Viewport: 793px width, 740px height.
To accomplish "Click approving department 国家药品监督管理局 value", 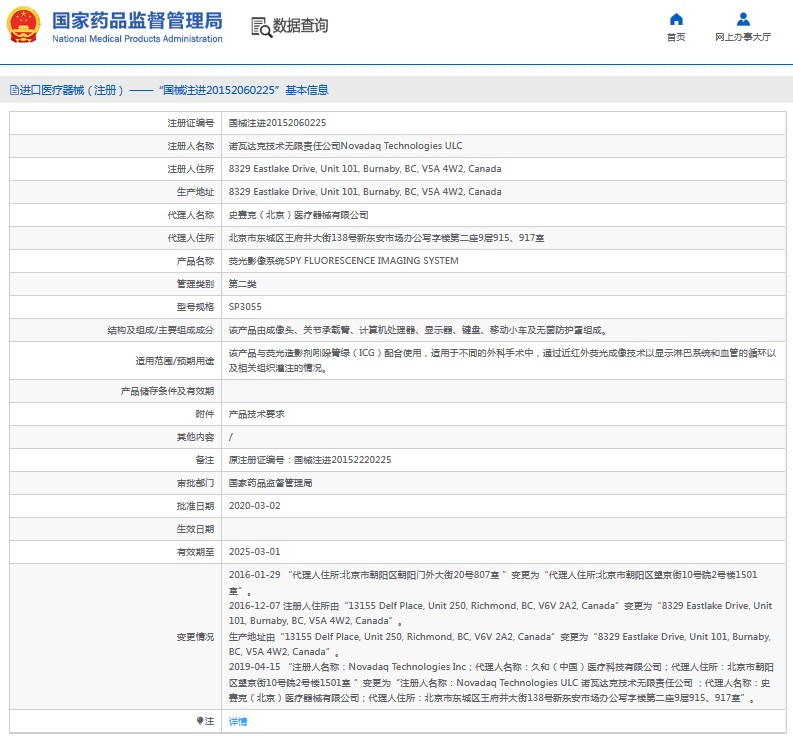I will pos(270,483).
